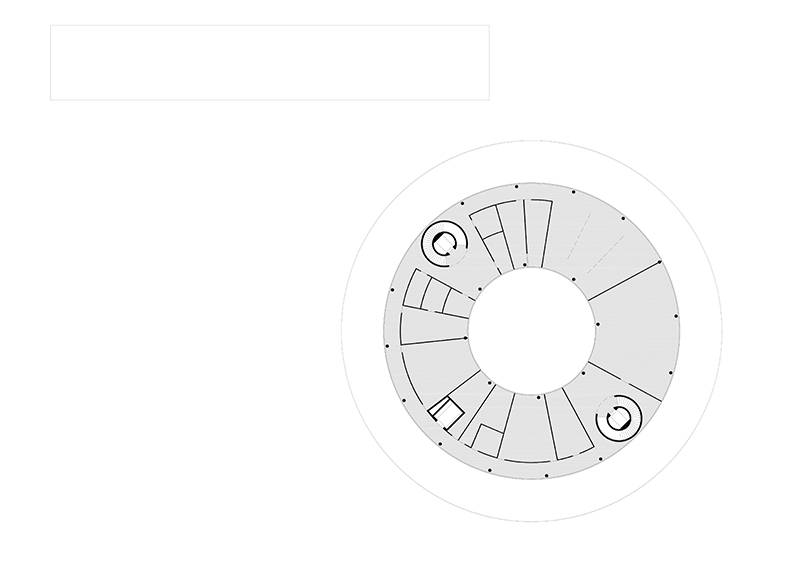
Task: Select the wide wedge room on left below three rooms
Action: 434,327
